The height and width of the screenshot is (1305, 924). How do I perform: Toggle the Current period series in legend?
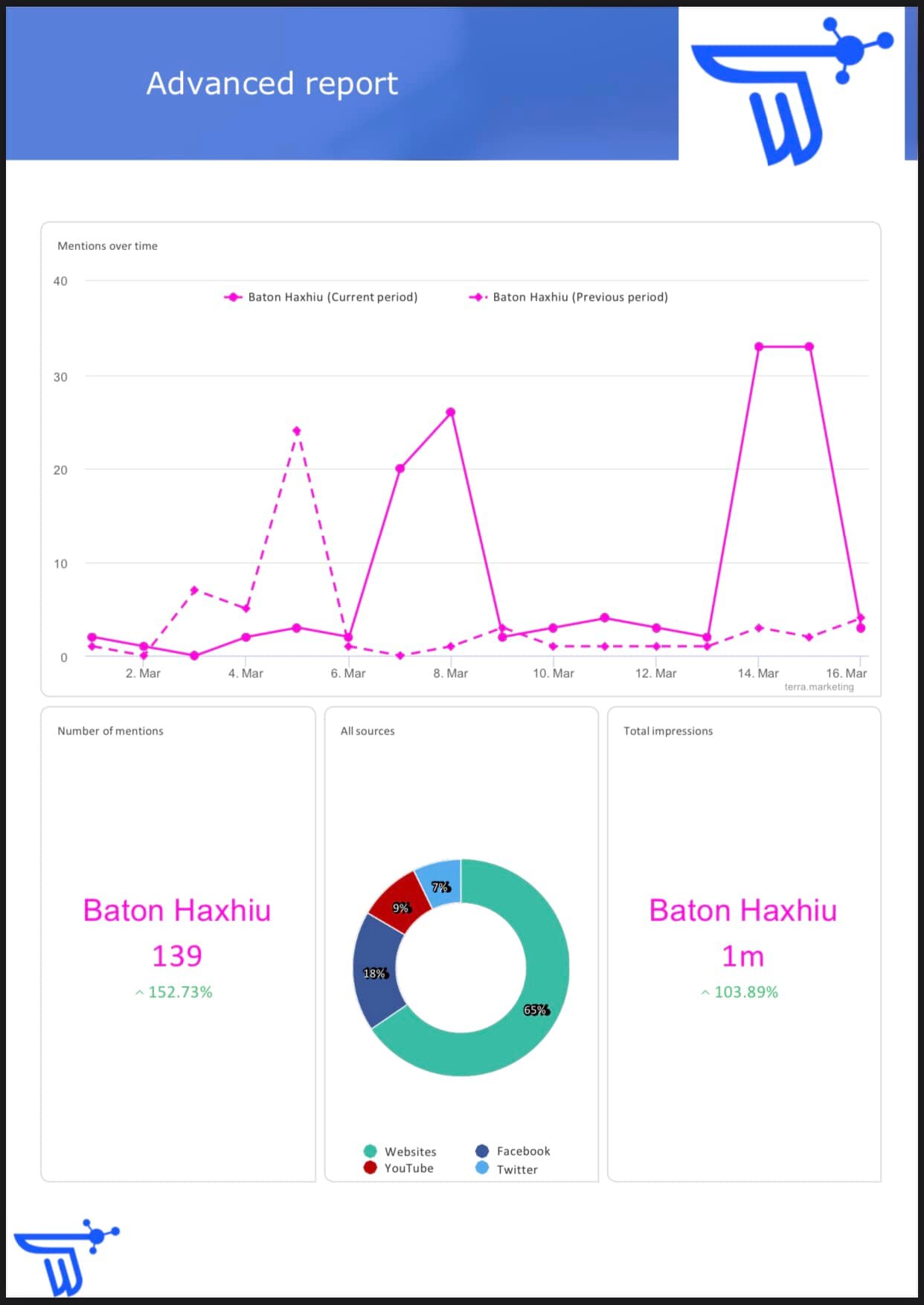pos(321,297)
